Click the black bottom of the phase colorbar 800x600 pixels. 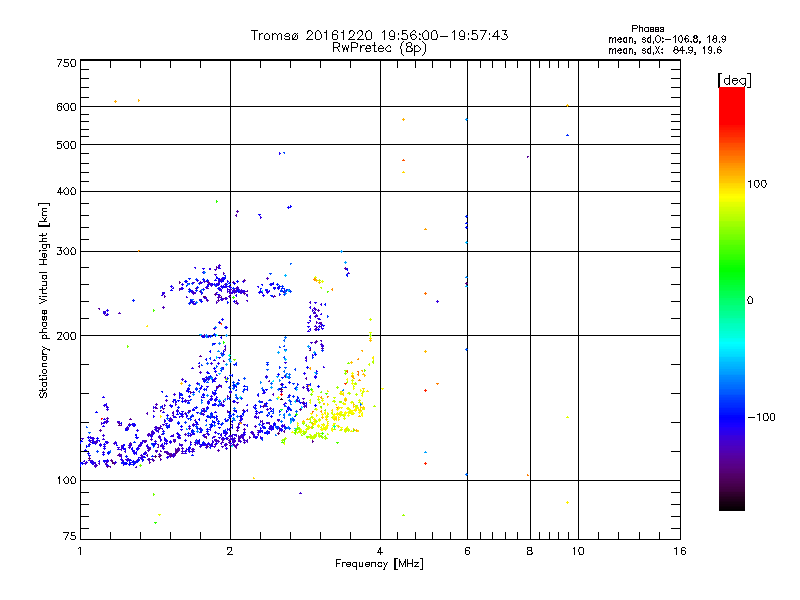click(x=732, y=503)
